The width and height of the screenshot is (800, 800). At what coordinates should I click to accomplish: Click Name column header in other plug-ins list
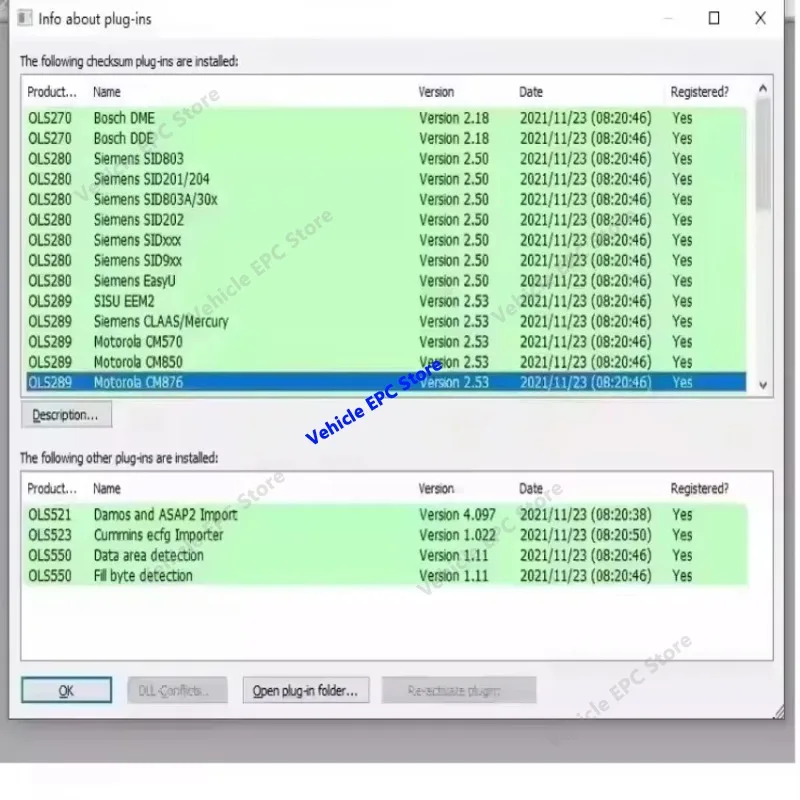[107, 489]
